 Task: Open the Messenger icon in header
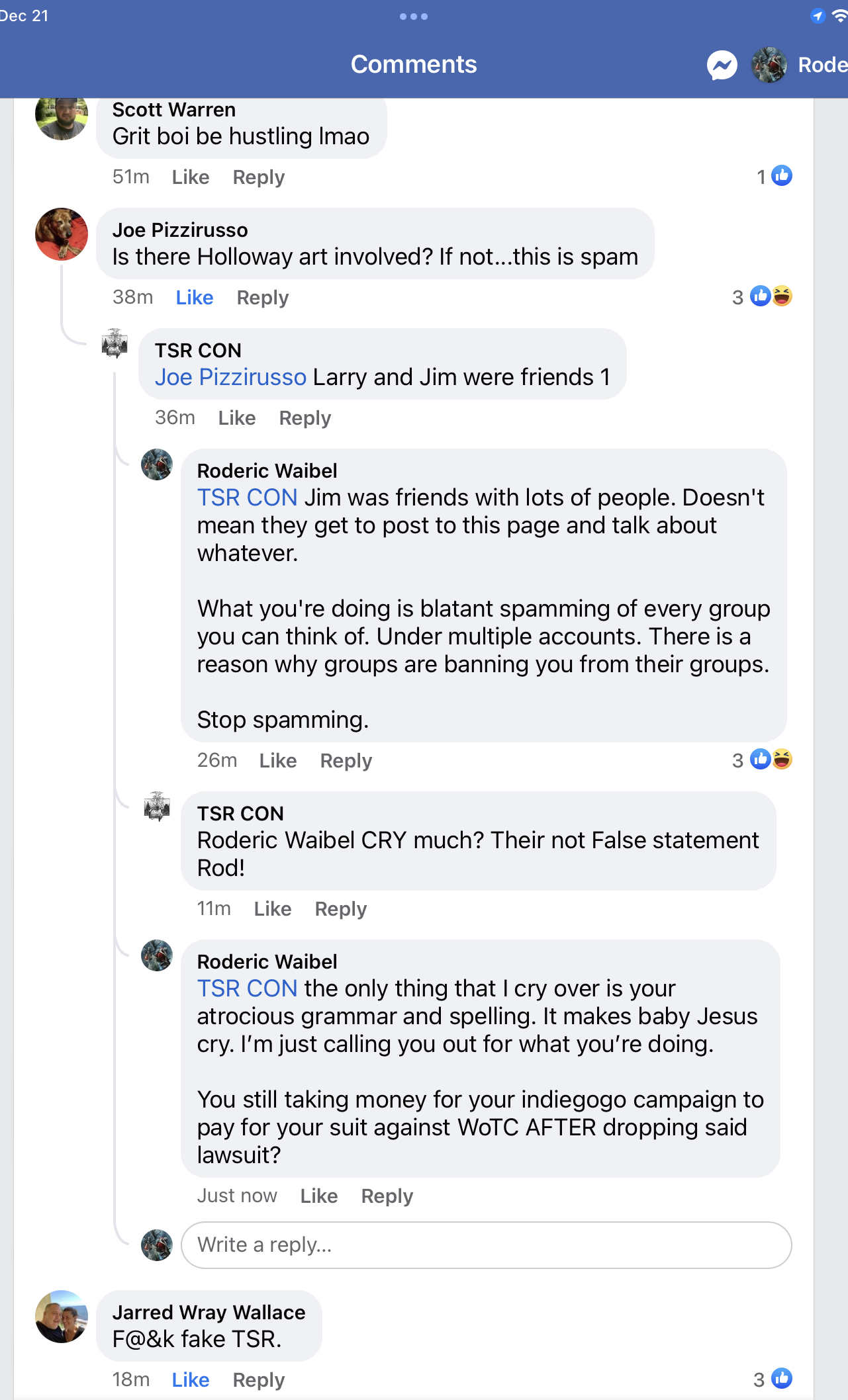[722, 65]
